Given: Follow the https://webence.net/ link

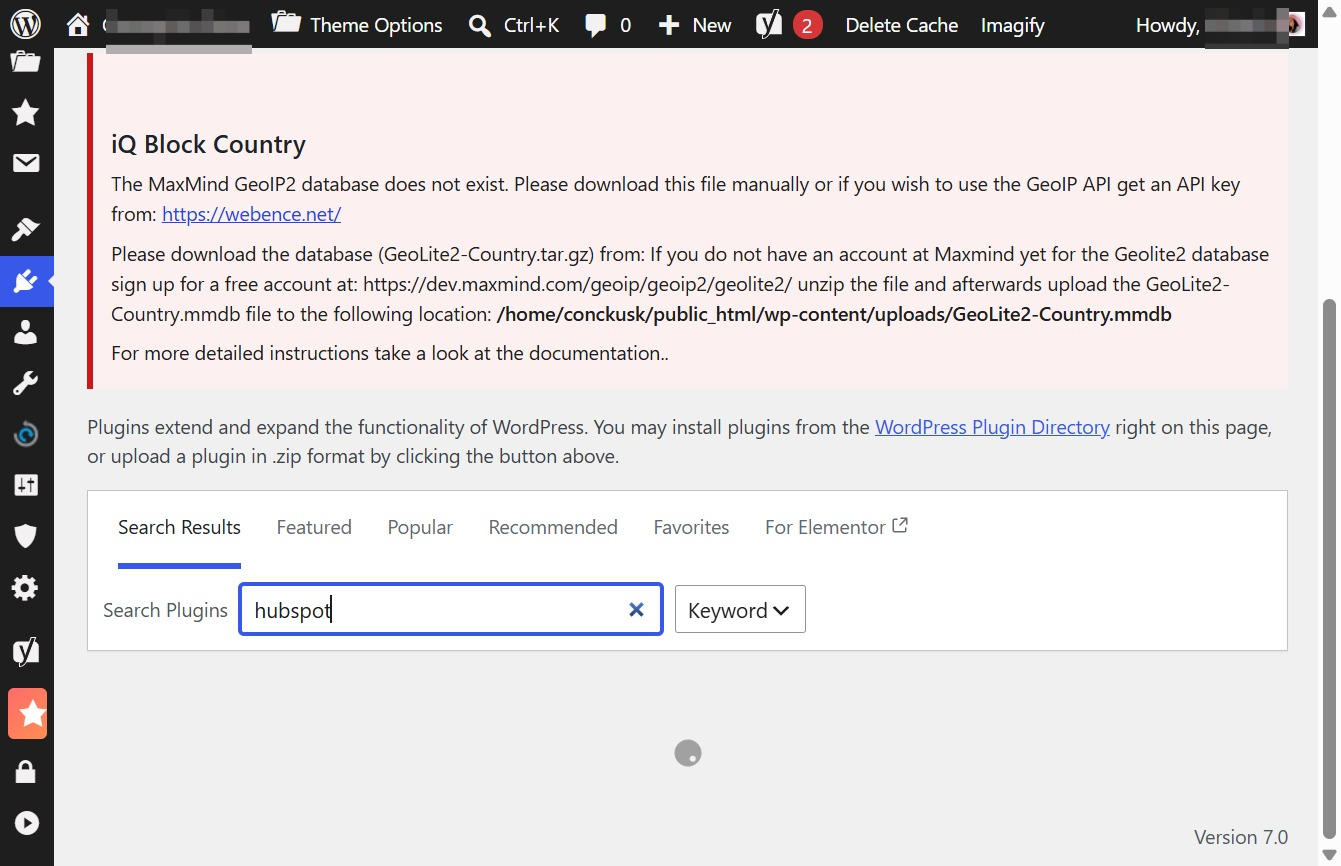Looking at the screenshot, I should click(252, 214).
